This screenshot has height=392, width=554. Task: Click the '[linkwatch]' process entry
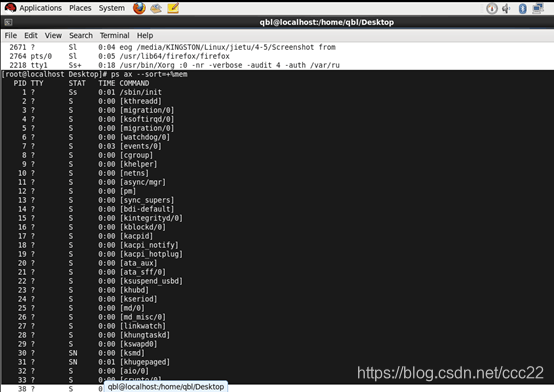pyautogui.click(x=143, y=326)
